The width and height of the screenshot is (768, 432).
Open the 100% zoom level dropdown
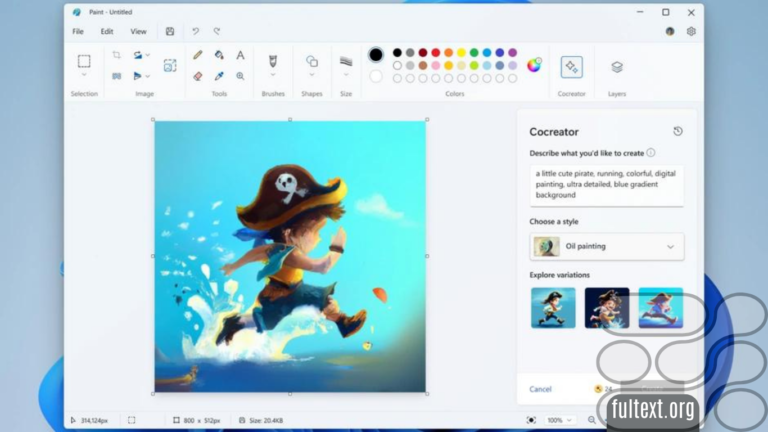559,420
